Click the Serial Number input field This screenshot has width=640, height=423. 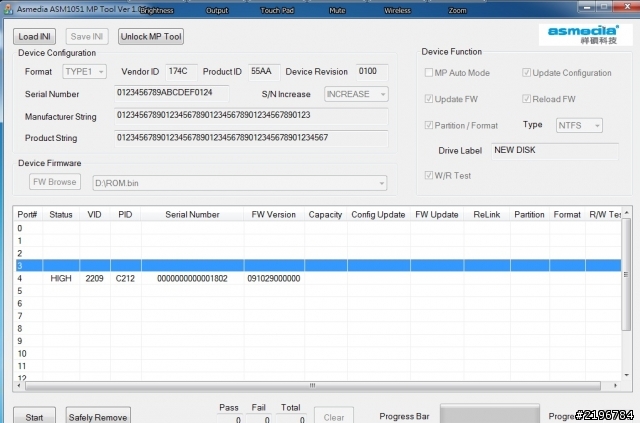pos(171,94)
